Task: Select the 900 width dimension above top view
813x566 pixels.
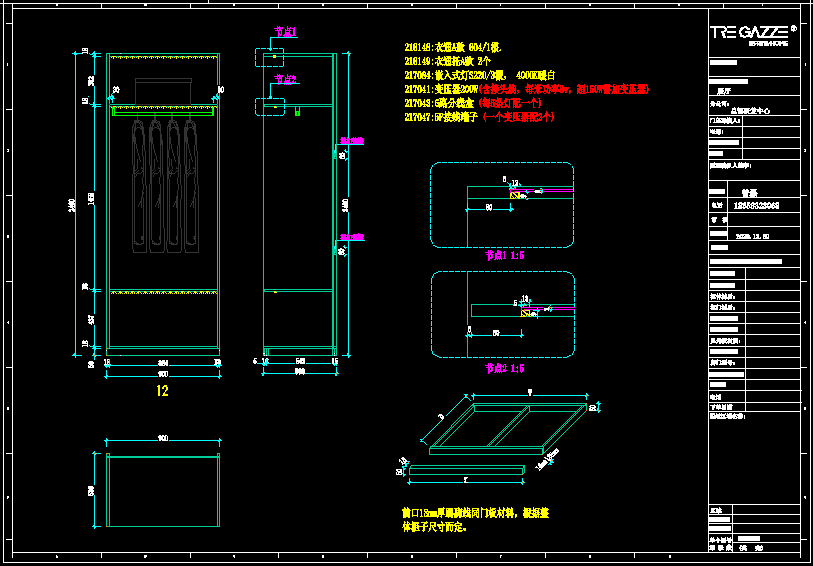Action: (163, 439)
